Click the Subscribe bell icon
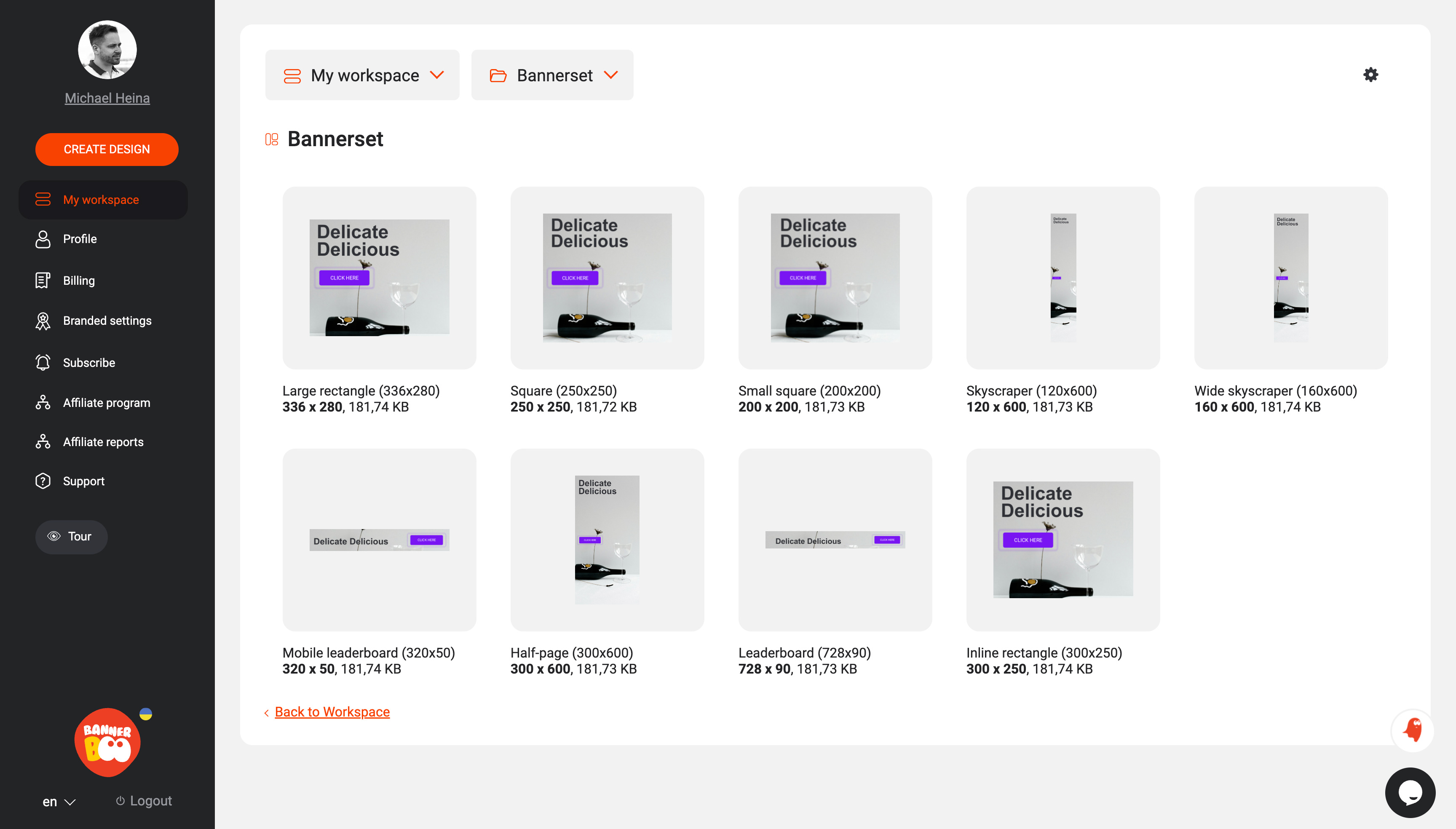The height and width of the screenshot is (829, 1456). tap(43, 363)
